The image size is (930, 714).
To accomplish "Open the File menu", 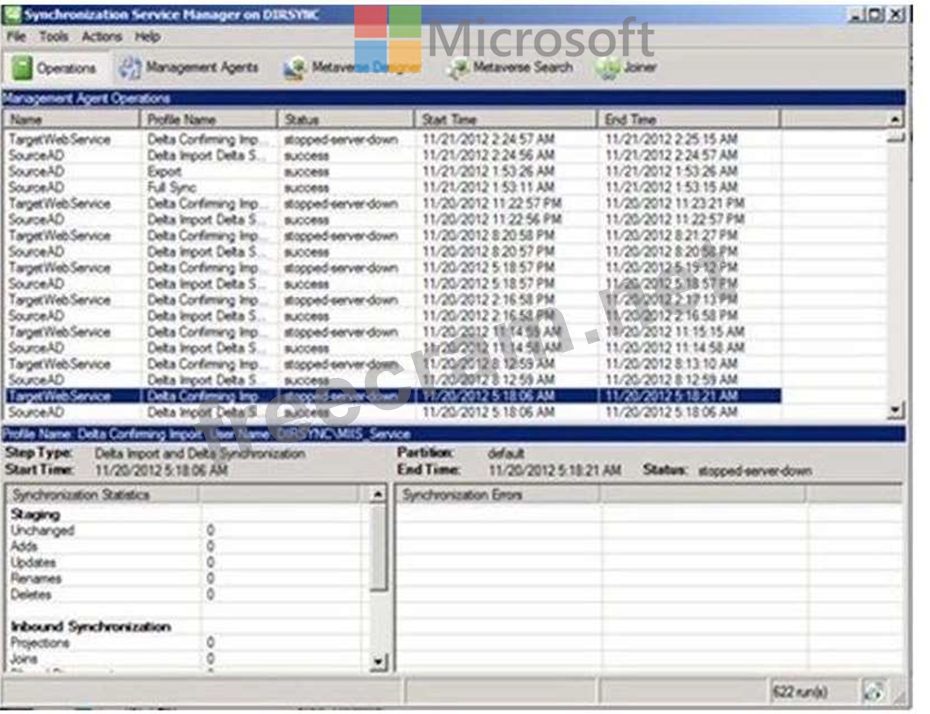I will tap(18, 36).
